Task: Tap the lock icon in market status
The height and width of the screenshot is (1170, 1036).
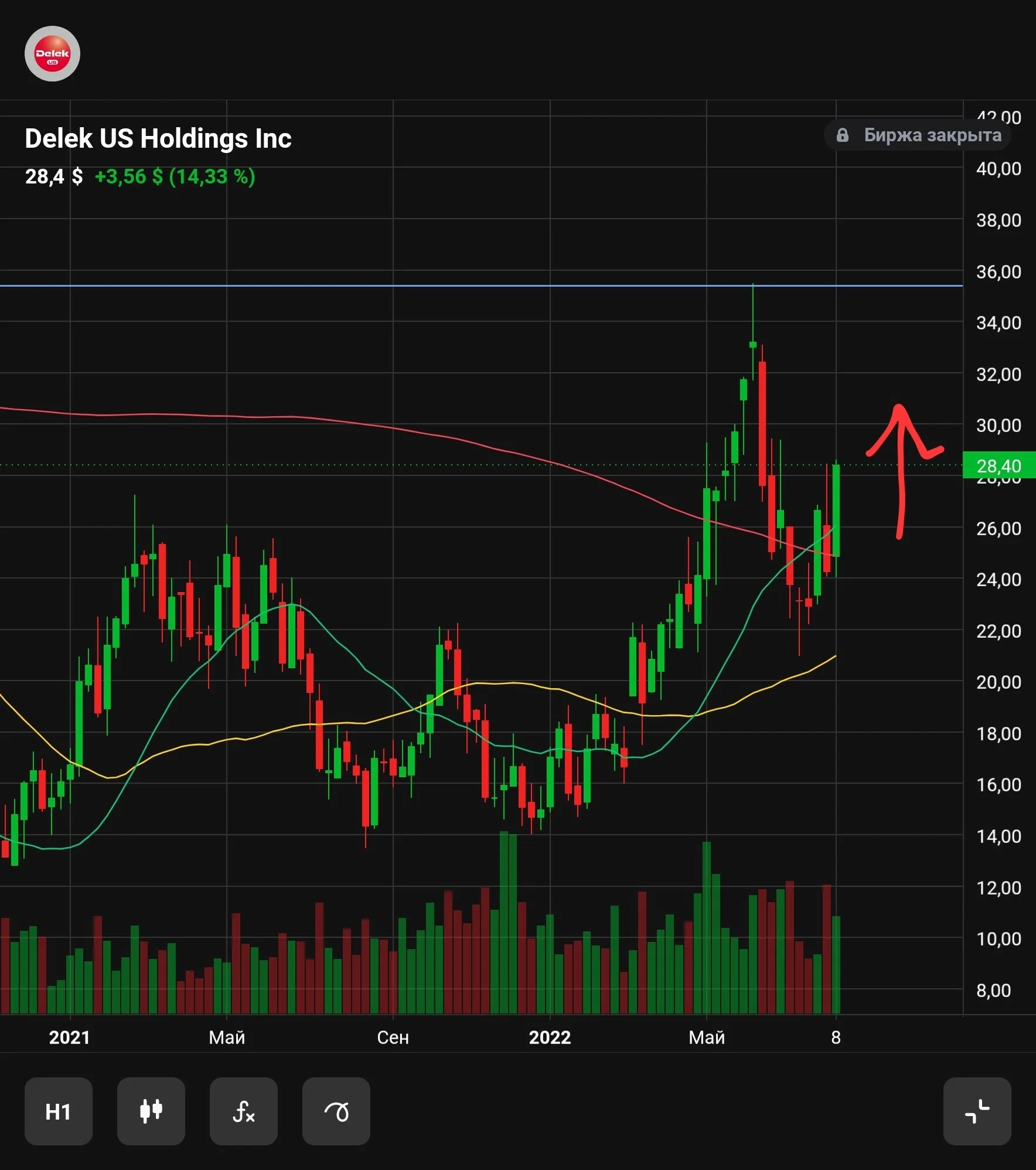Action: tap(842, 135)
